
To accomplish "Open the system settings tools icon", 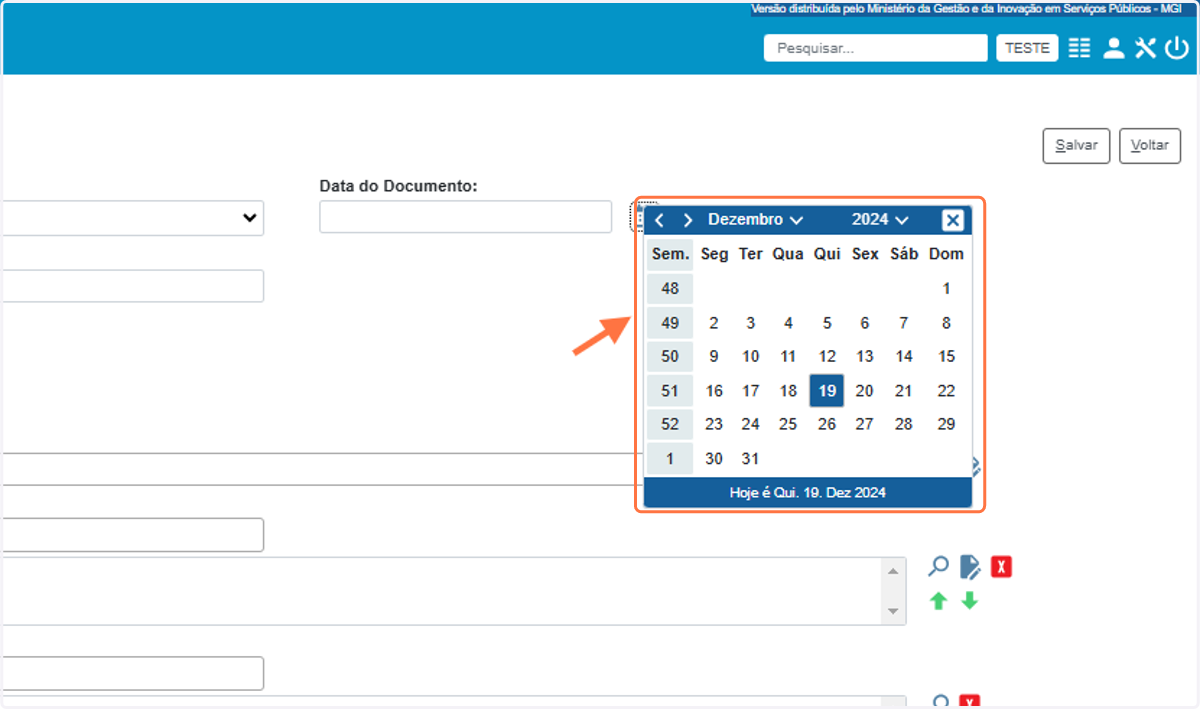I will tap(1145, 48).
